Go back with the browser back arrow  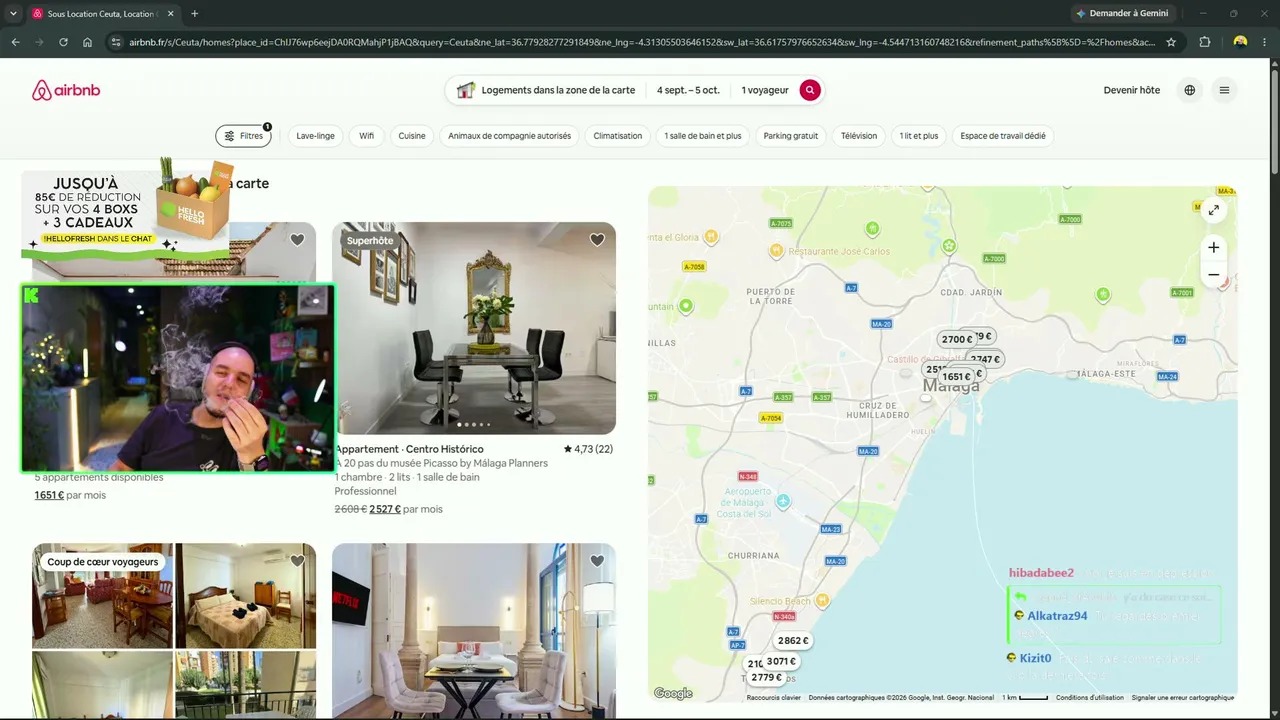pyautogui.click(x=15, y=42)
